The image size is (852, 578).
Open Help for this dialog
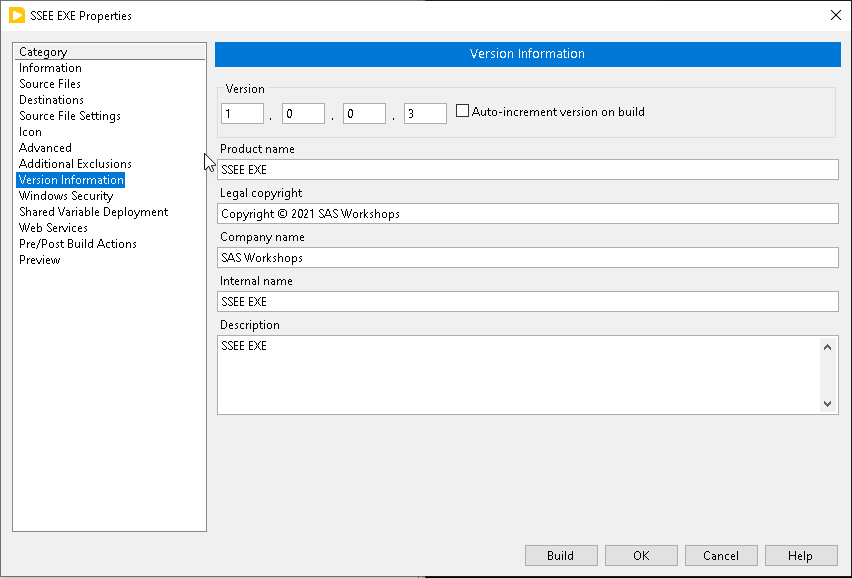click(801, 555)
